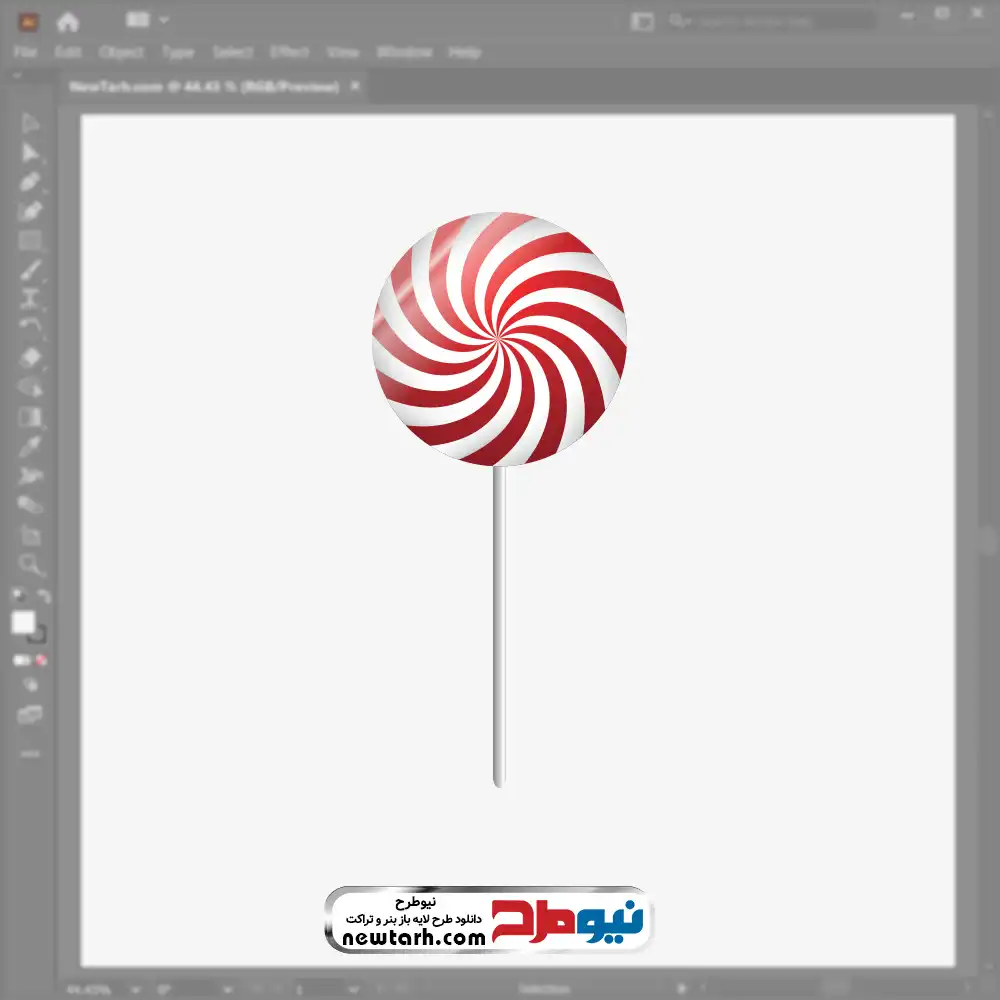Close the NewTarh.com document tab

[354, 87]
